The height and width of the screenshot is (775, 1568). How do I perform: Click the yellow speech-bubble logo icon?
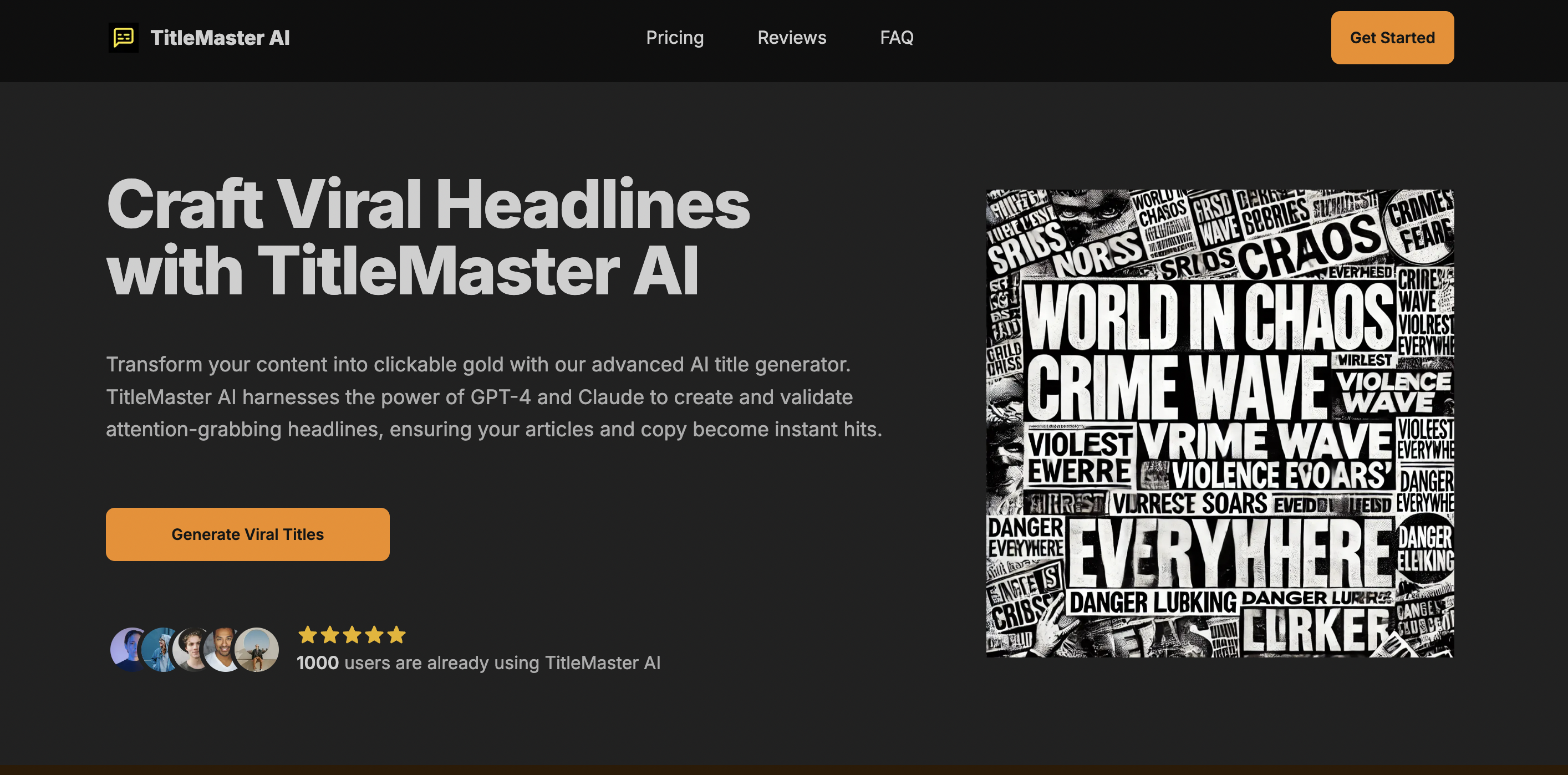point(124,38)
